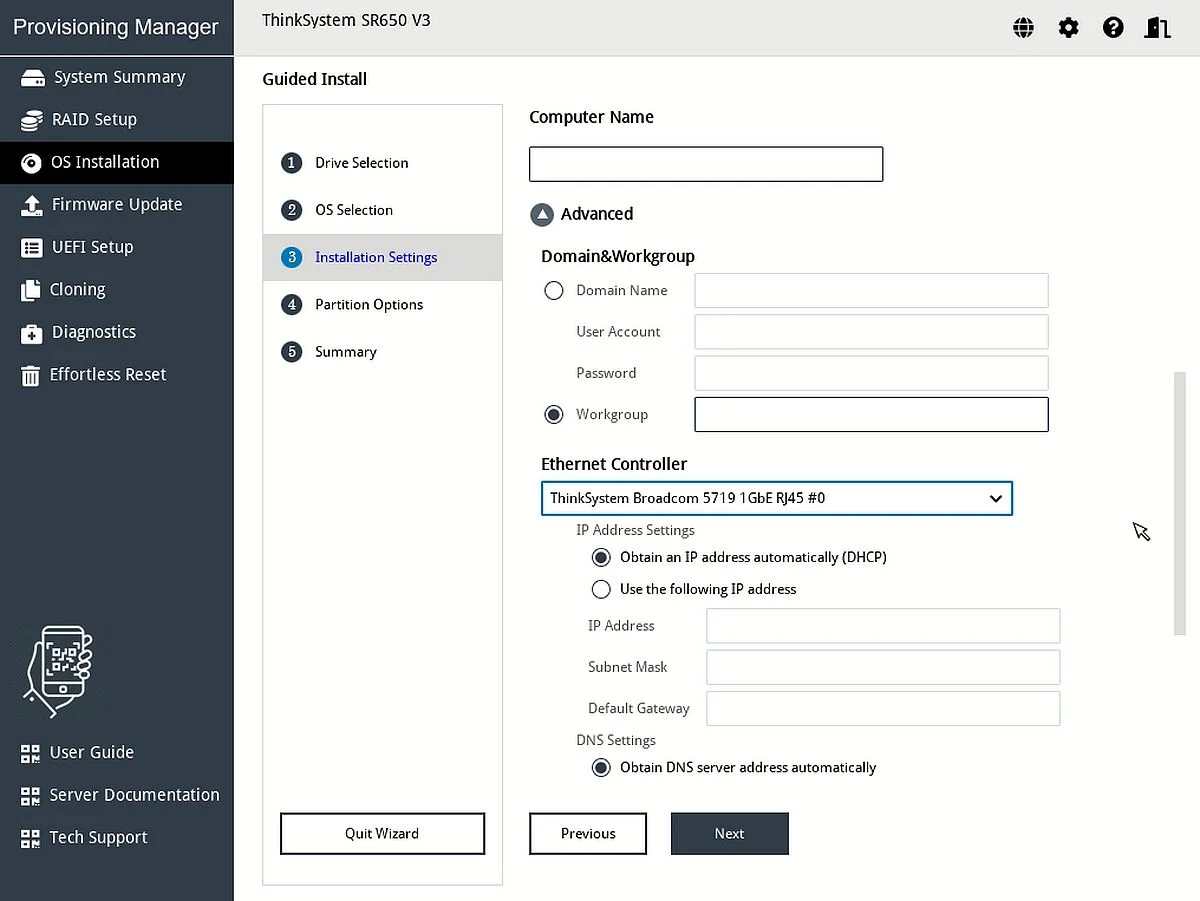Click the Password text field
Screen dimensions: 1200x901
coord(871,373)
